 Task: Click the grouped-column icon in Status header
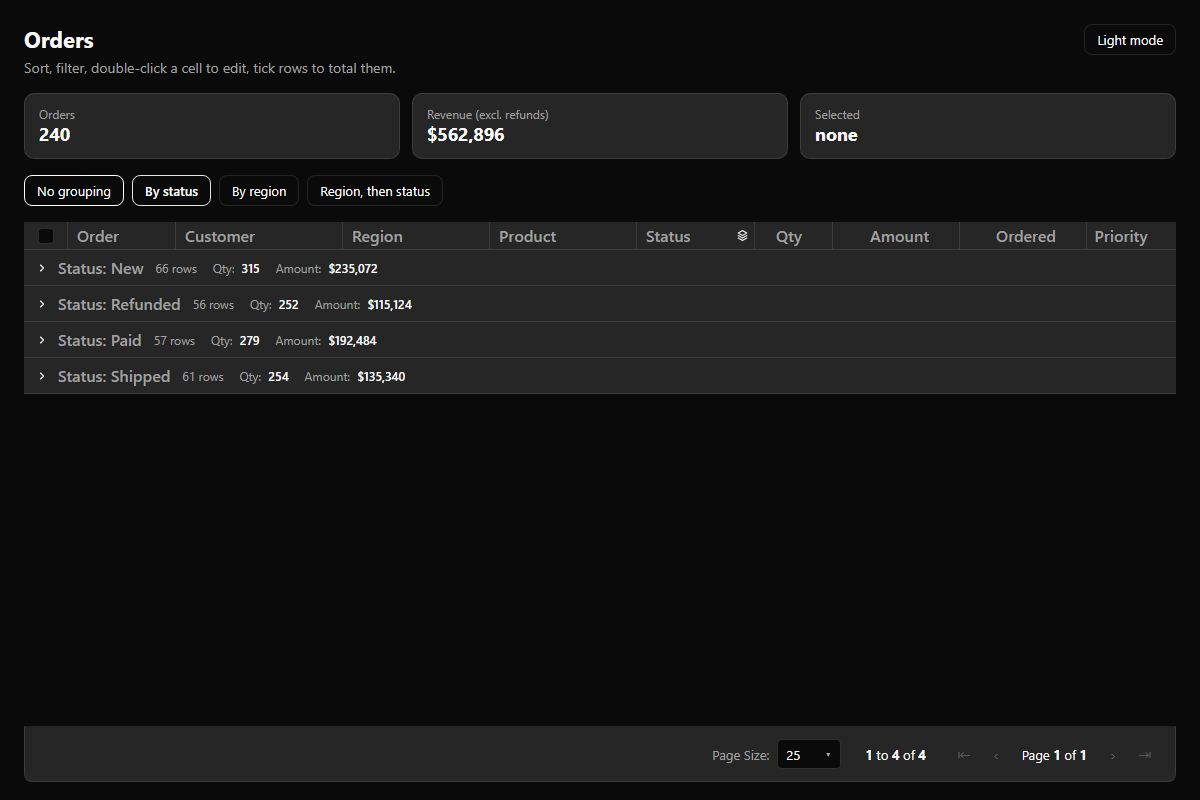[742, 236]
